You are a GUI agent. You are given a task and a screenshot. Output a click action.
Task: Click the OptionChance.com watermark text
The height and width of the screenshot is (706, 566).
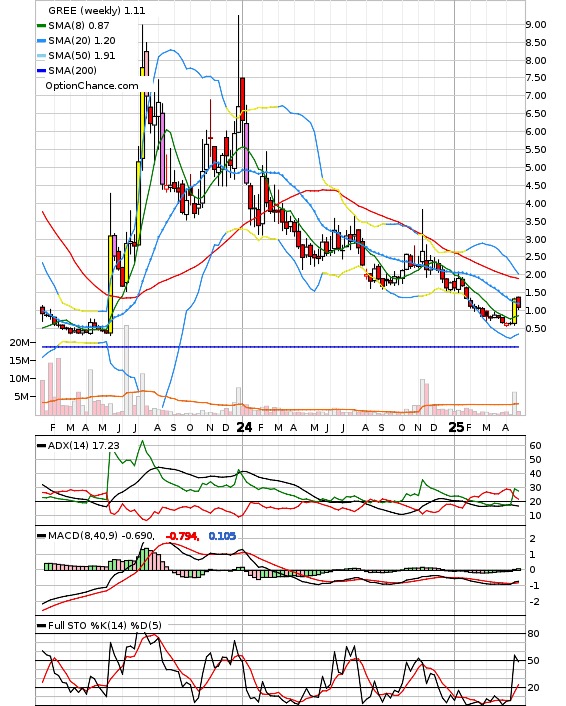click(x=92, y=86)
